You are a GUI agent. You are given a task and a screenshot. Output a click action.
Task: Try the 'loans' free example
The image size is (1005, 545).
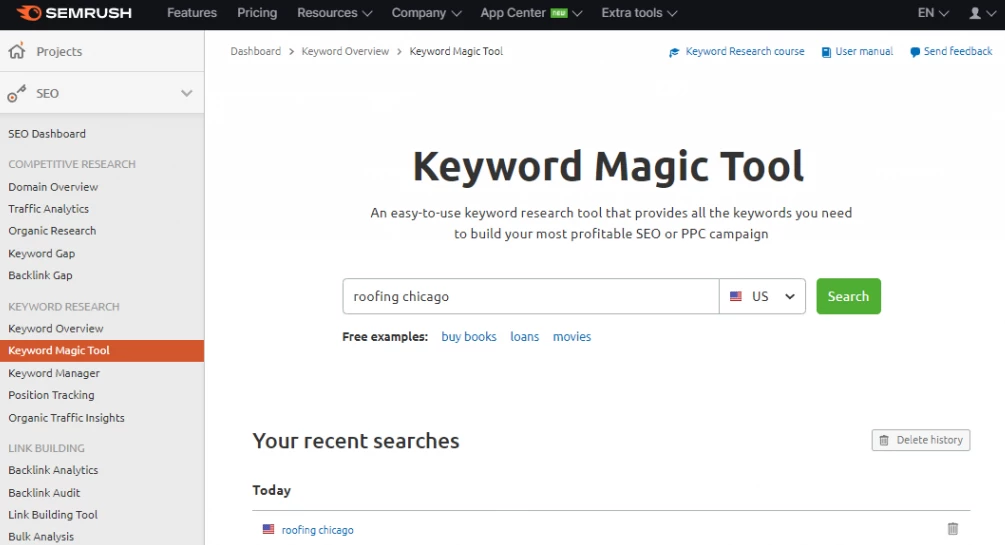pyautogui.click(x=524, y=337)
